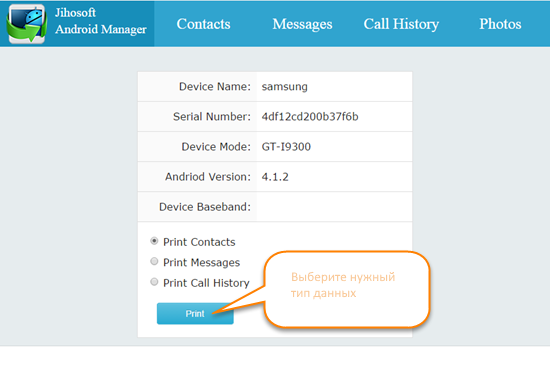The width and height of the screenshot is (550, 368).
Task: Select the Print Contacts radio button
Action: (x=154, y=241)
